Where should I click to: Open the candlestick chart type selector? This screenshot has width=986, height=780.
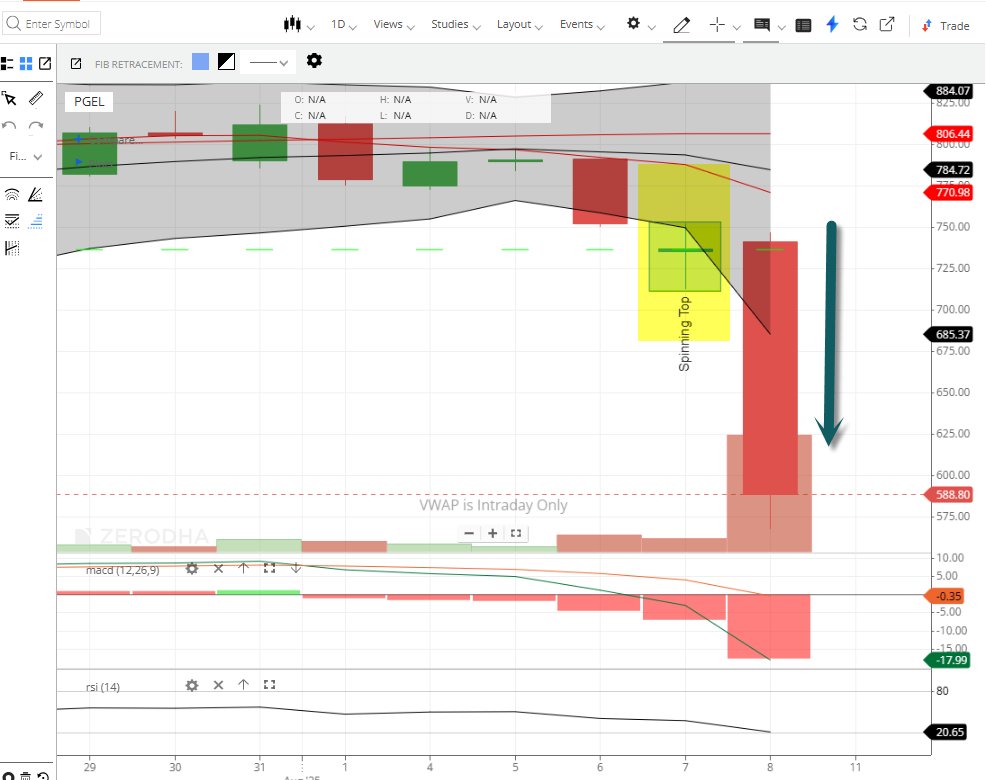(298, 25)
